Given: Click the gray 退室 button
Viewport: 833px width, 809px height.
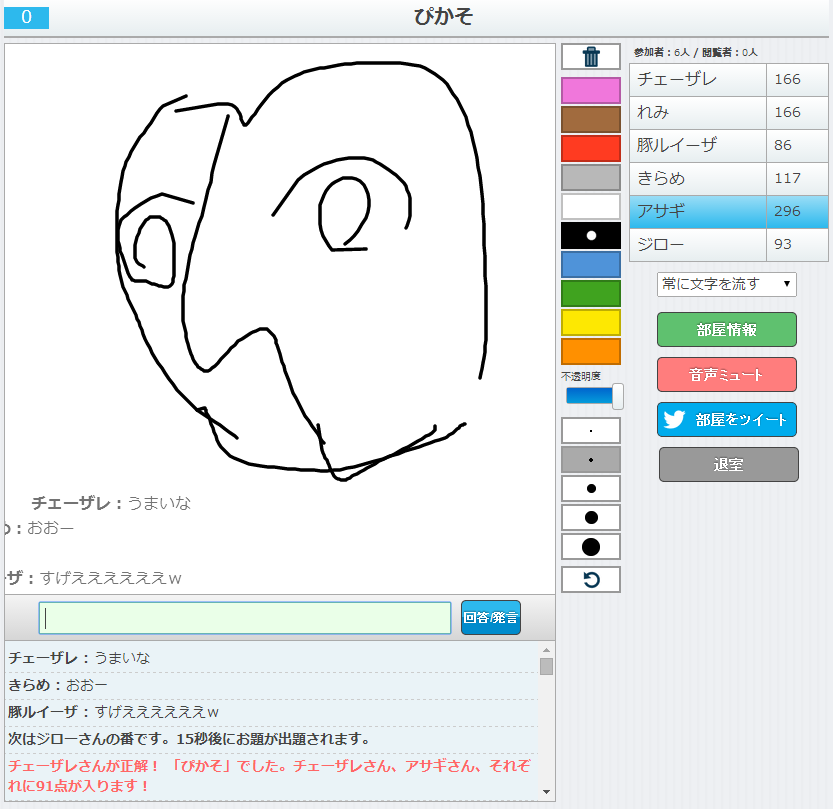Looking at the screenshot, I should (x=728, y=465).
